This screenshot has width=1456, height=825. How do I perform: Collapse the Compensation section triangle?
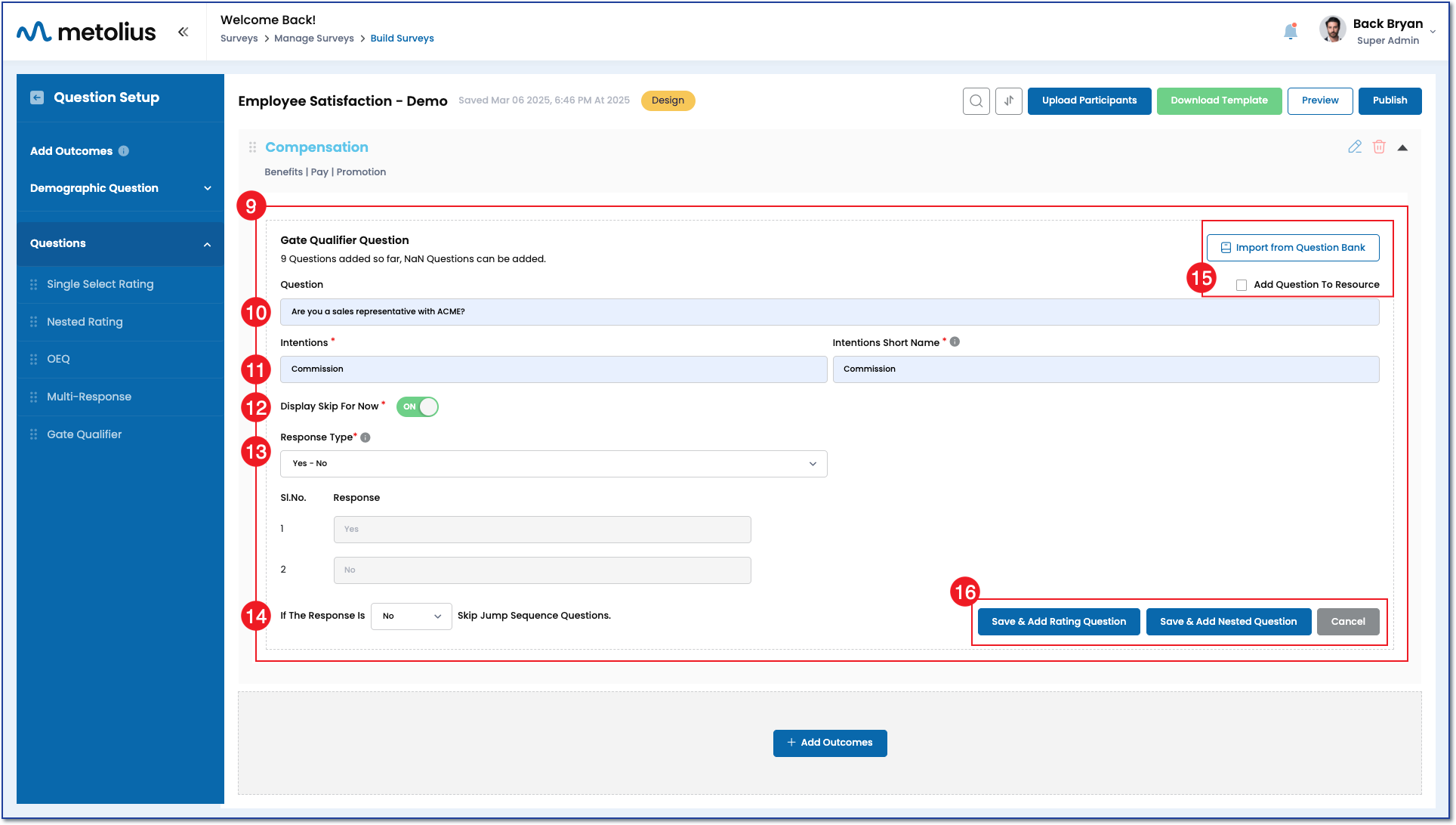click(x=1402, y=148)
